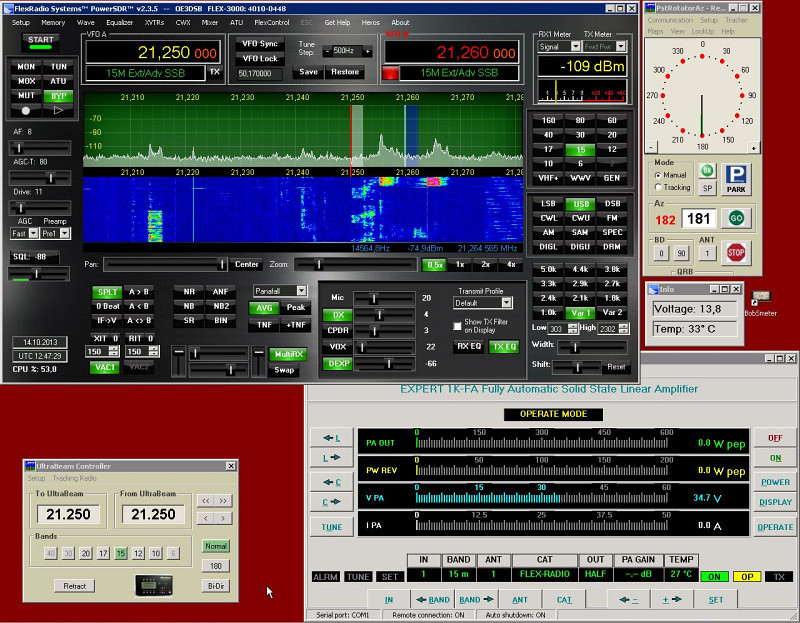Click the UltraBeam controller device image

coord(154,585)
